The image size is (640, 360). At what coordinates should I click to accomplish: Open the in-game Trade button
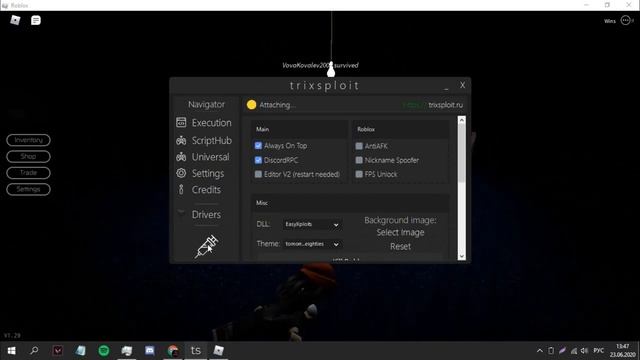[x=29, y=173]
